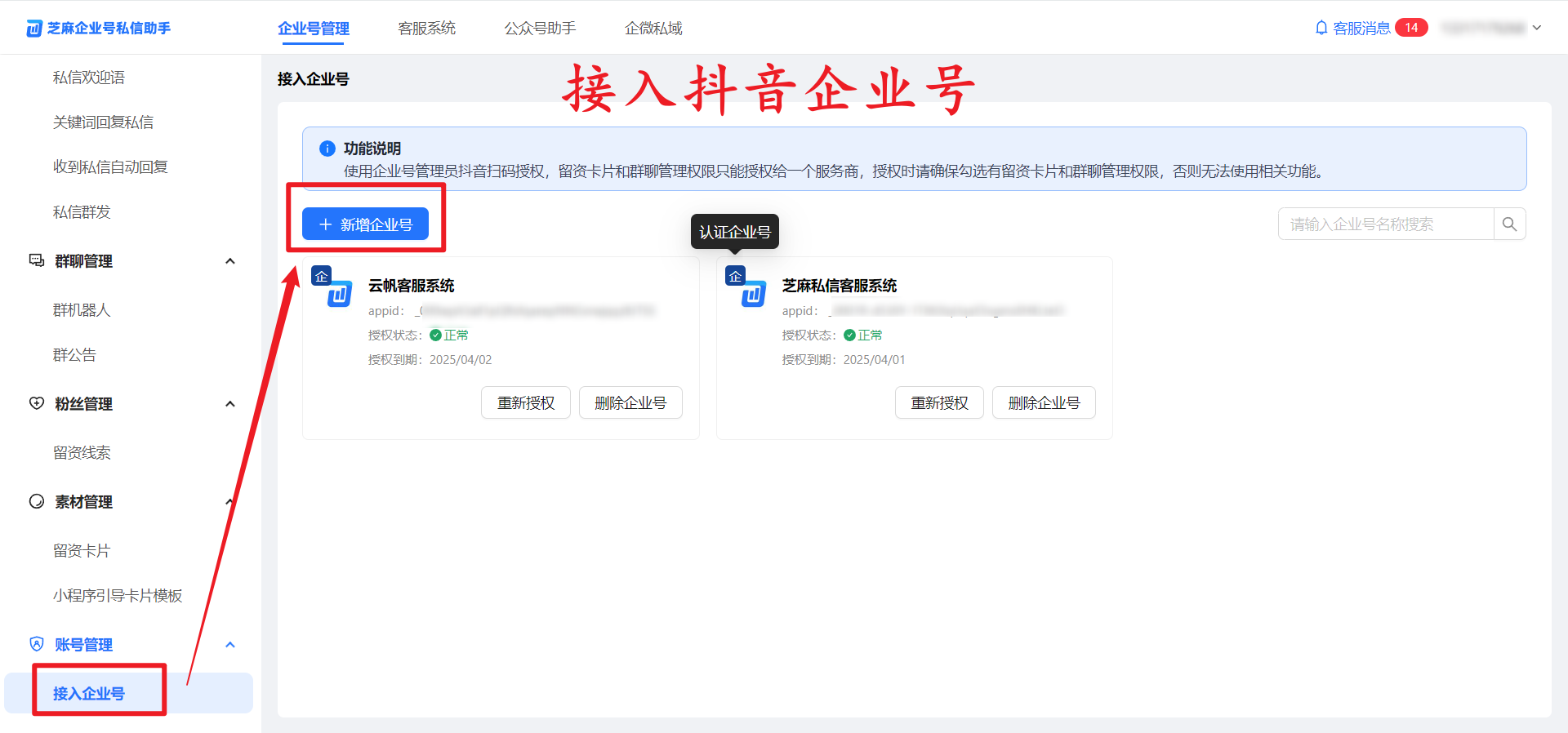The height and width of the screenshot is (733, 1568).
Task: Focus the 请输入企业号名称搜索 input
Action: (x=1386, y=224)
